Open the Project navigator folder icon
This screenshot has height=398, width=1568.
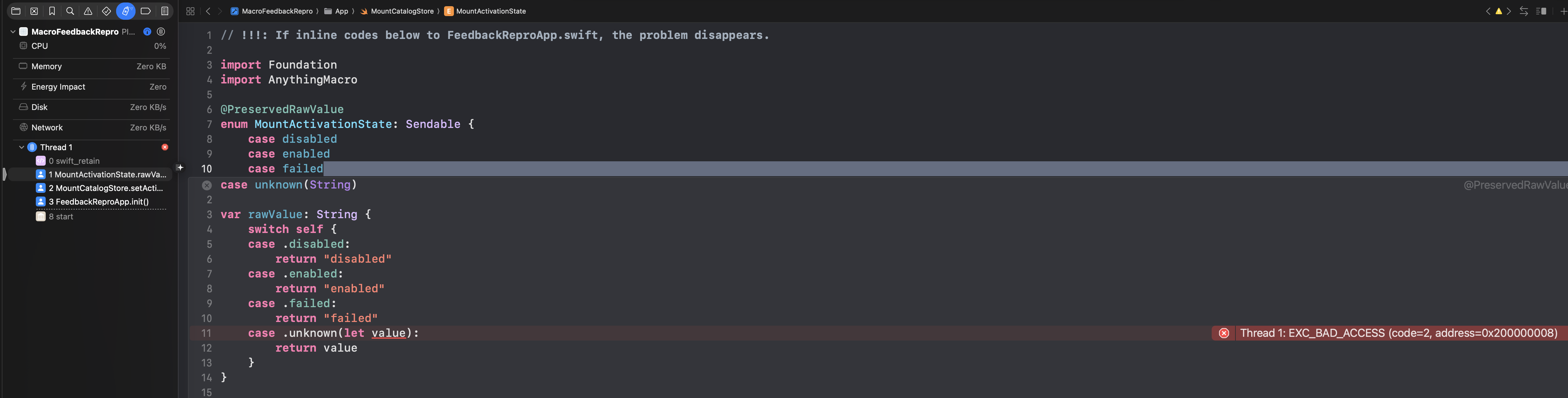16,11
